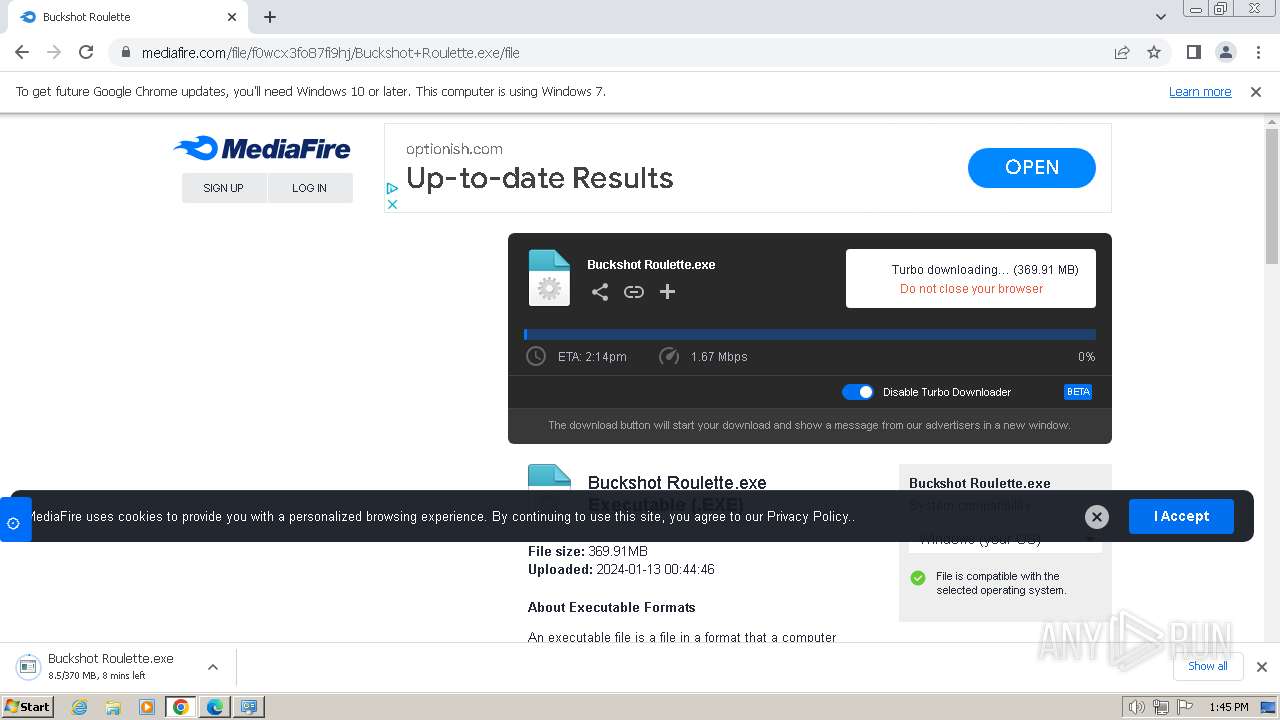Close the cookie banner with the X
Viewport: 1280px width, 720px height.
coord(1097,516)
